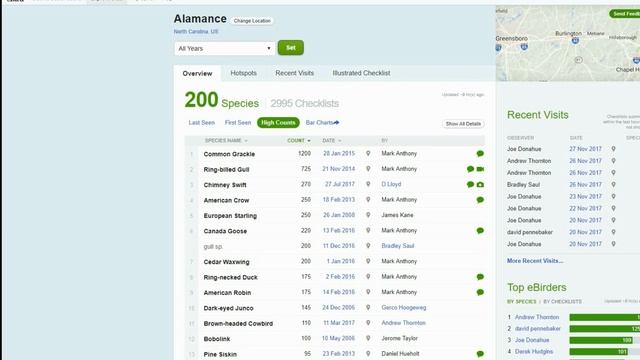View comment icon for American Crow
The height and width of the screenshot is (360, 640).
coord(480,200)
